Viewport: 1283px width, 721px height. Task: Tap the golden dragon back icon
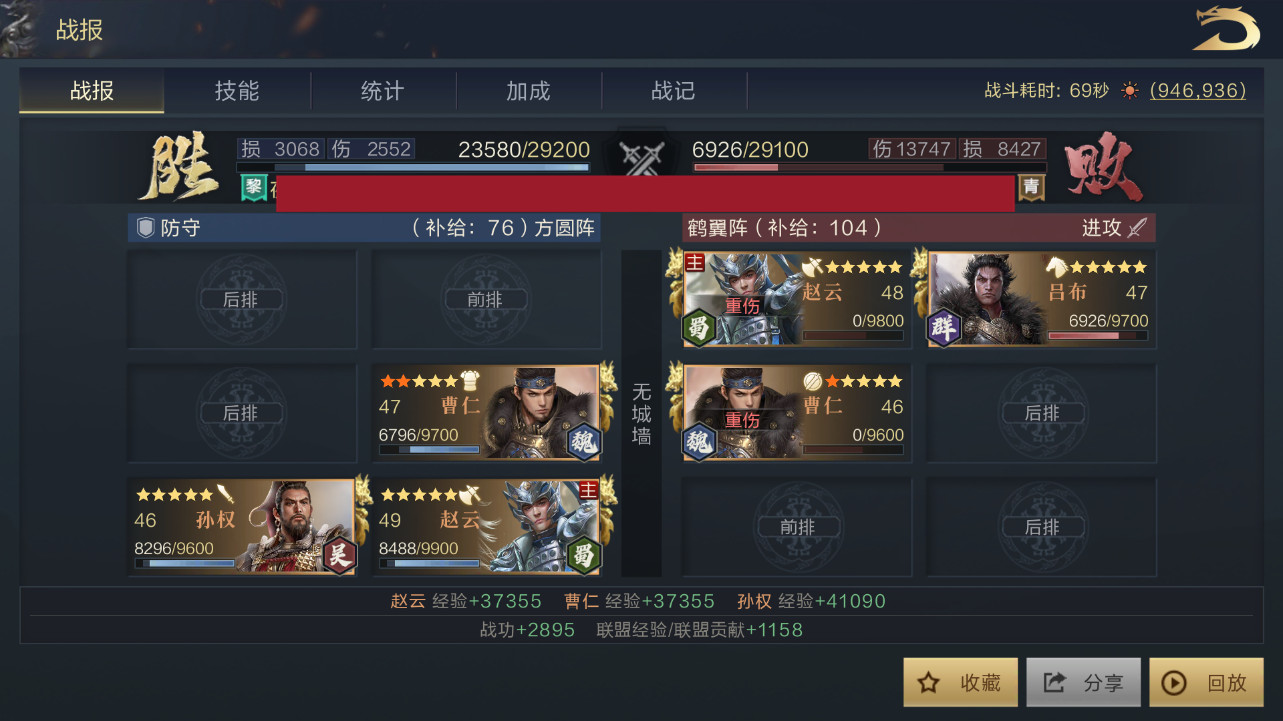(1226, 28)
